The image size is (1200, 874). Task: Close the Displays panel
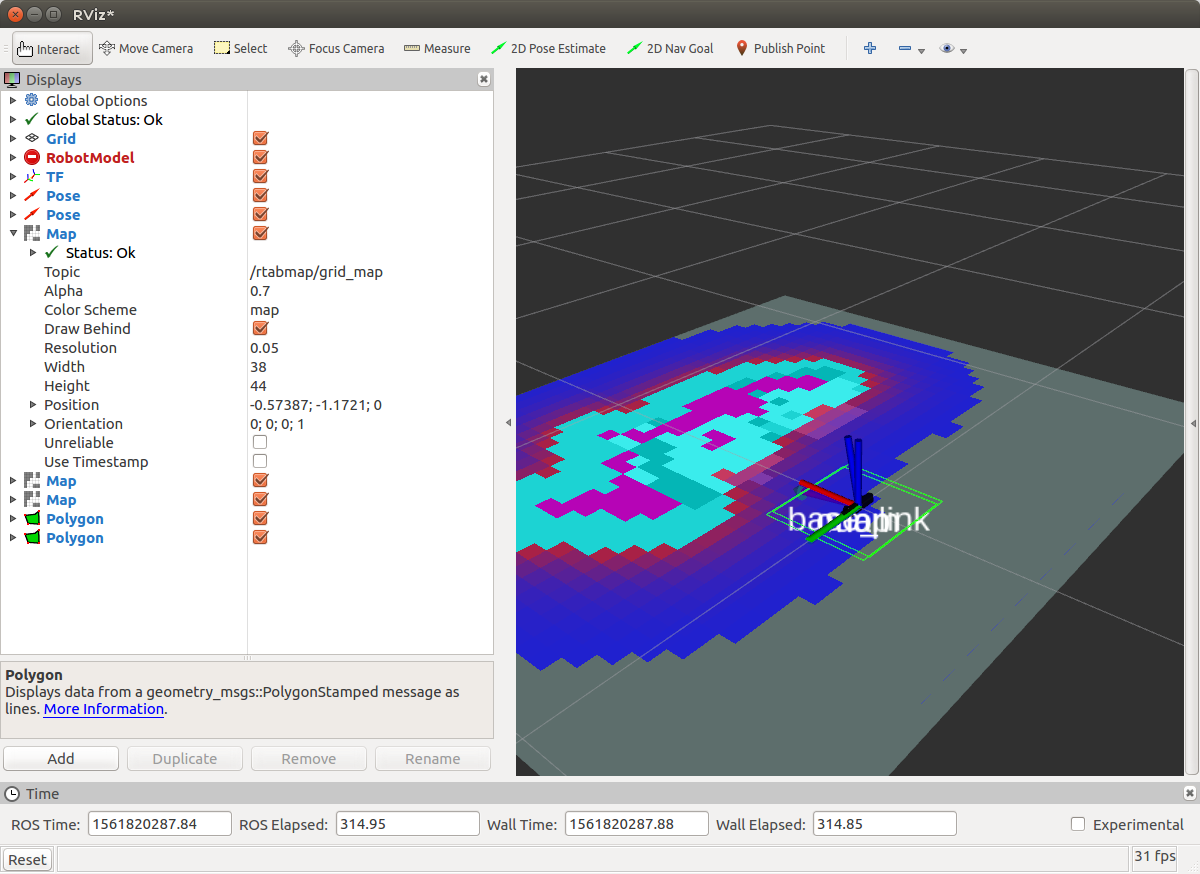[x=484, y=79]
